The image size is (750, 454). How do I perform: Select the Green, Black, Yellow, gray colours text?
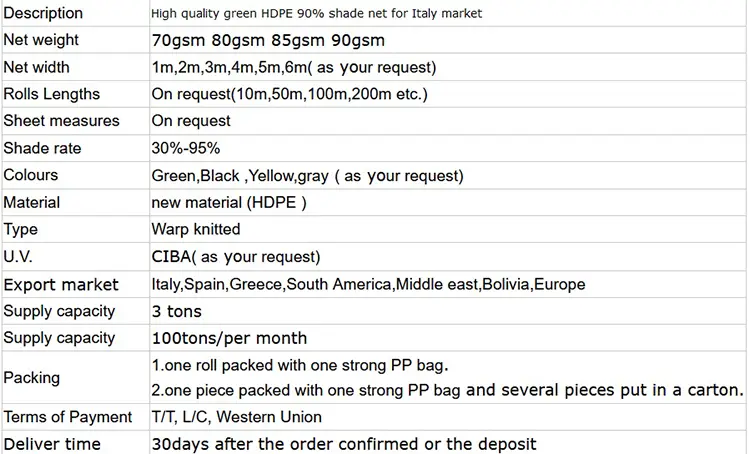click(x=307, y=175)
